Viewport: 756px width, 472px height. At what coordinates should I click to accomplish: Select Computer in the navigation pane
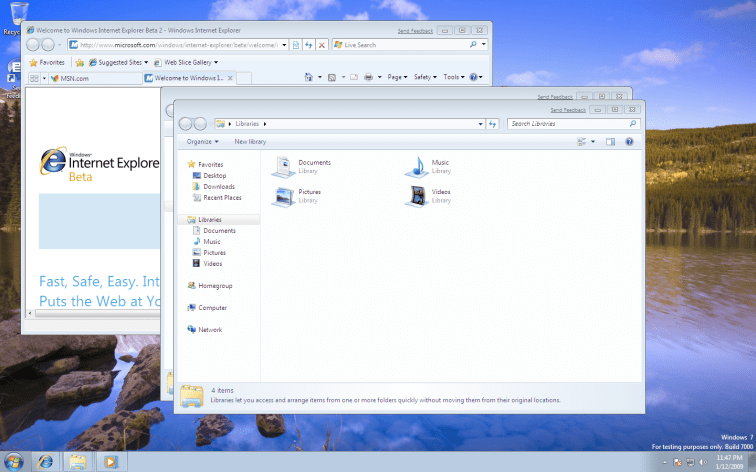point(207,308)
